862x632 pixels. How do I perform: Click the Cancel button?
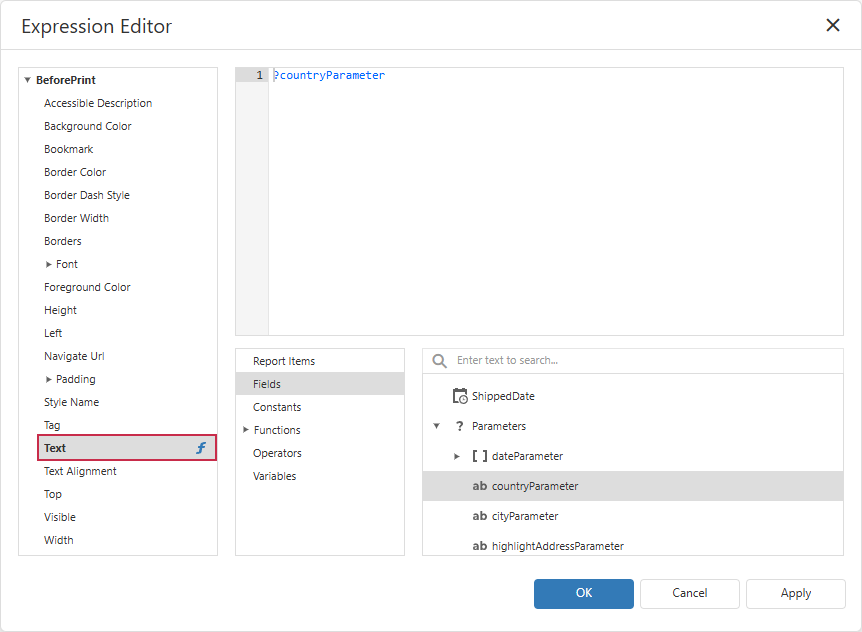pyautogui.click(x=689, y=594)
